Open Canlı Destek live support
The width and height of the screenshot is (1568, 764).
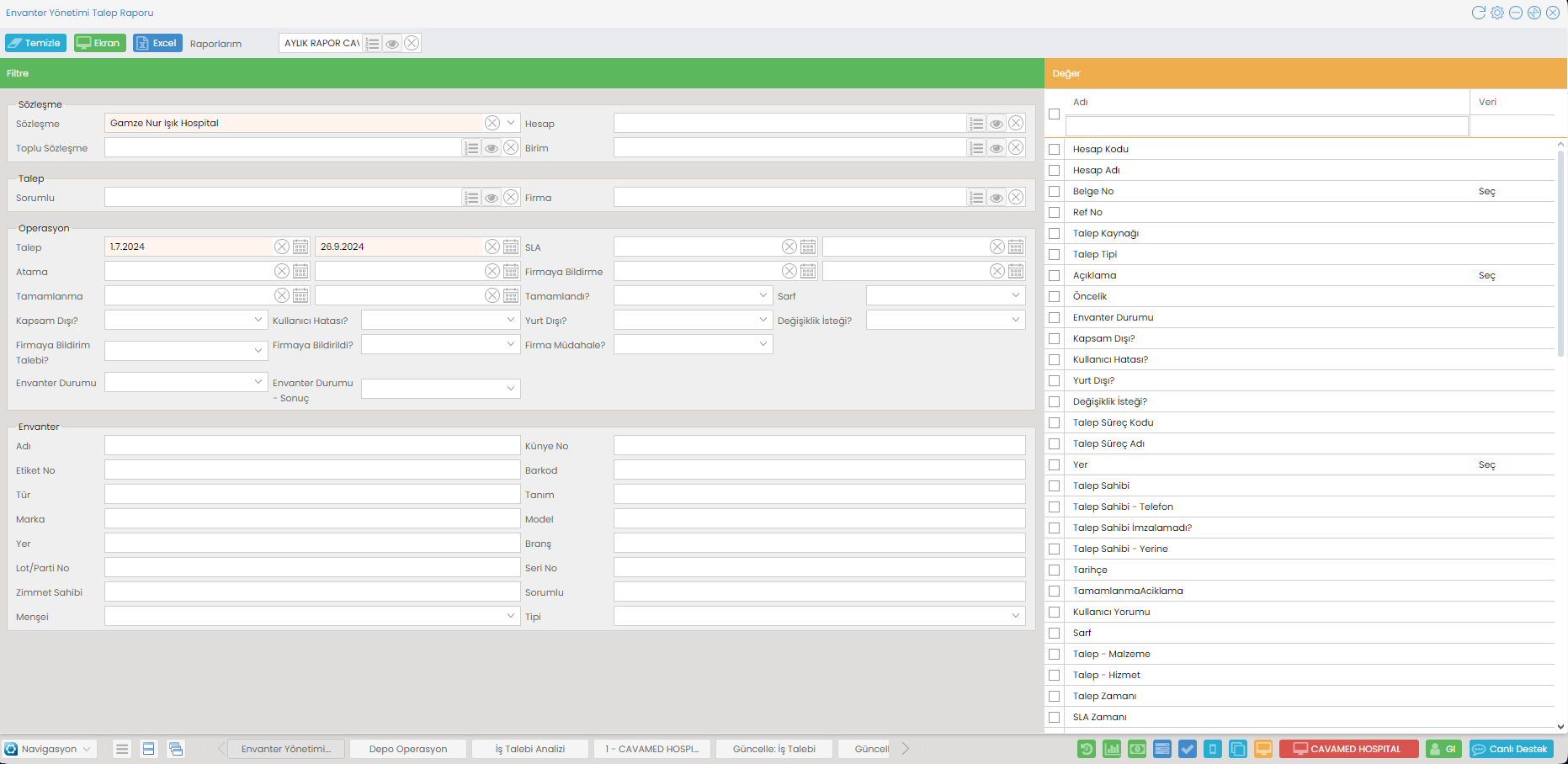pos(1512,749)
